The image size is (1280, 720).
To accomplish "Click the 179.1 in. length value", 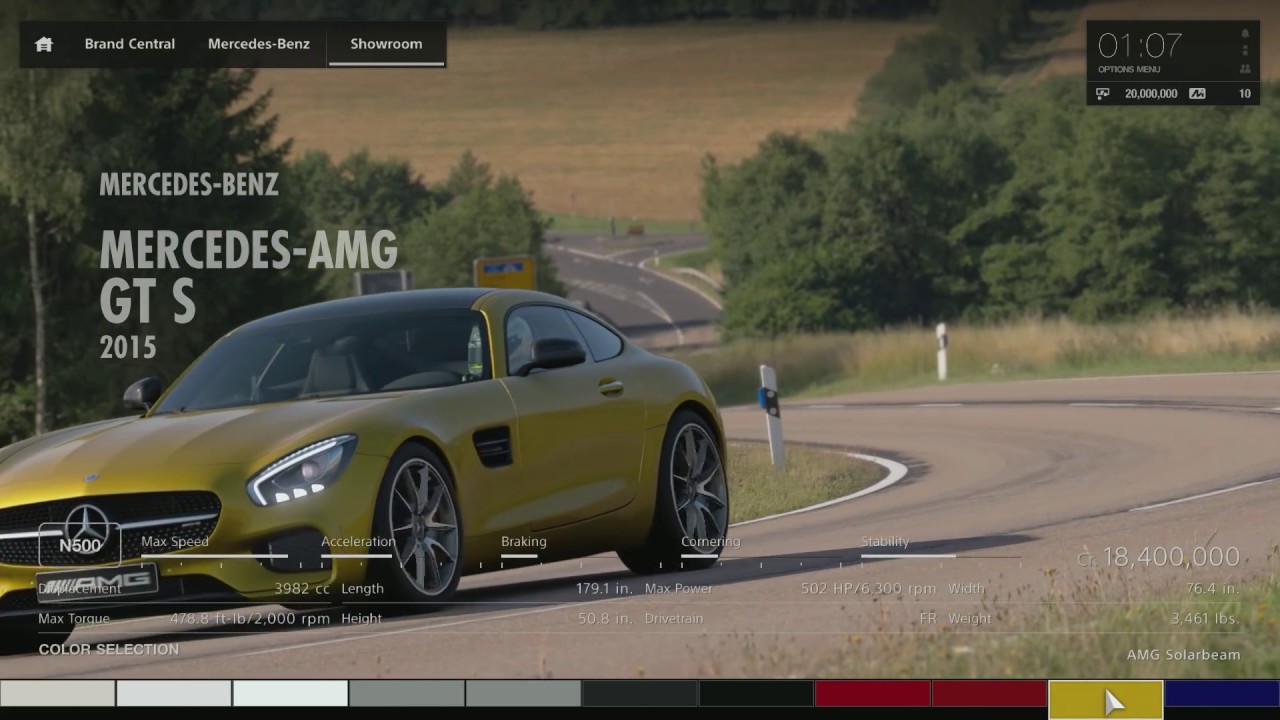I will coord(604,589).
